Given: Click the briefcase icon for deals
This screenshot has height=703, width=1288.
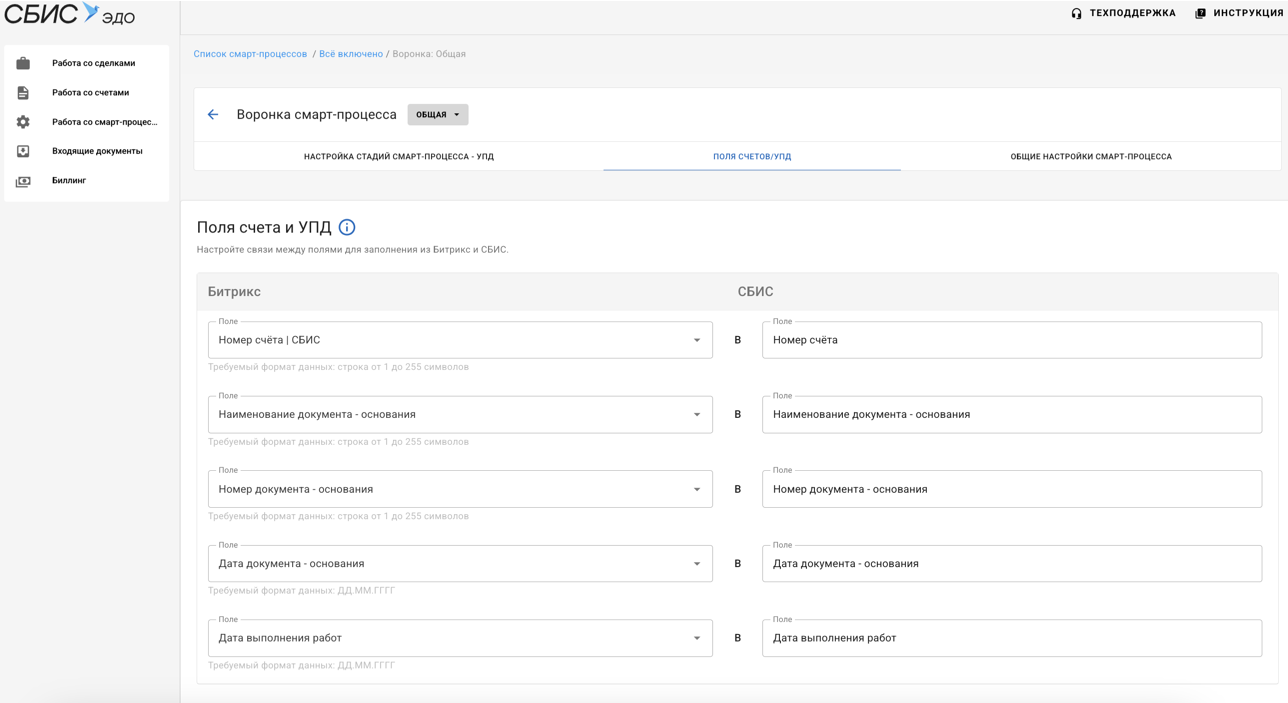Looking at the screenshot, I should click(23, 63).
